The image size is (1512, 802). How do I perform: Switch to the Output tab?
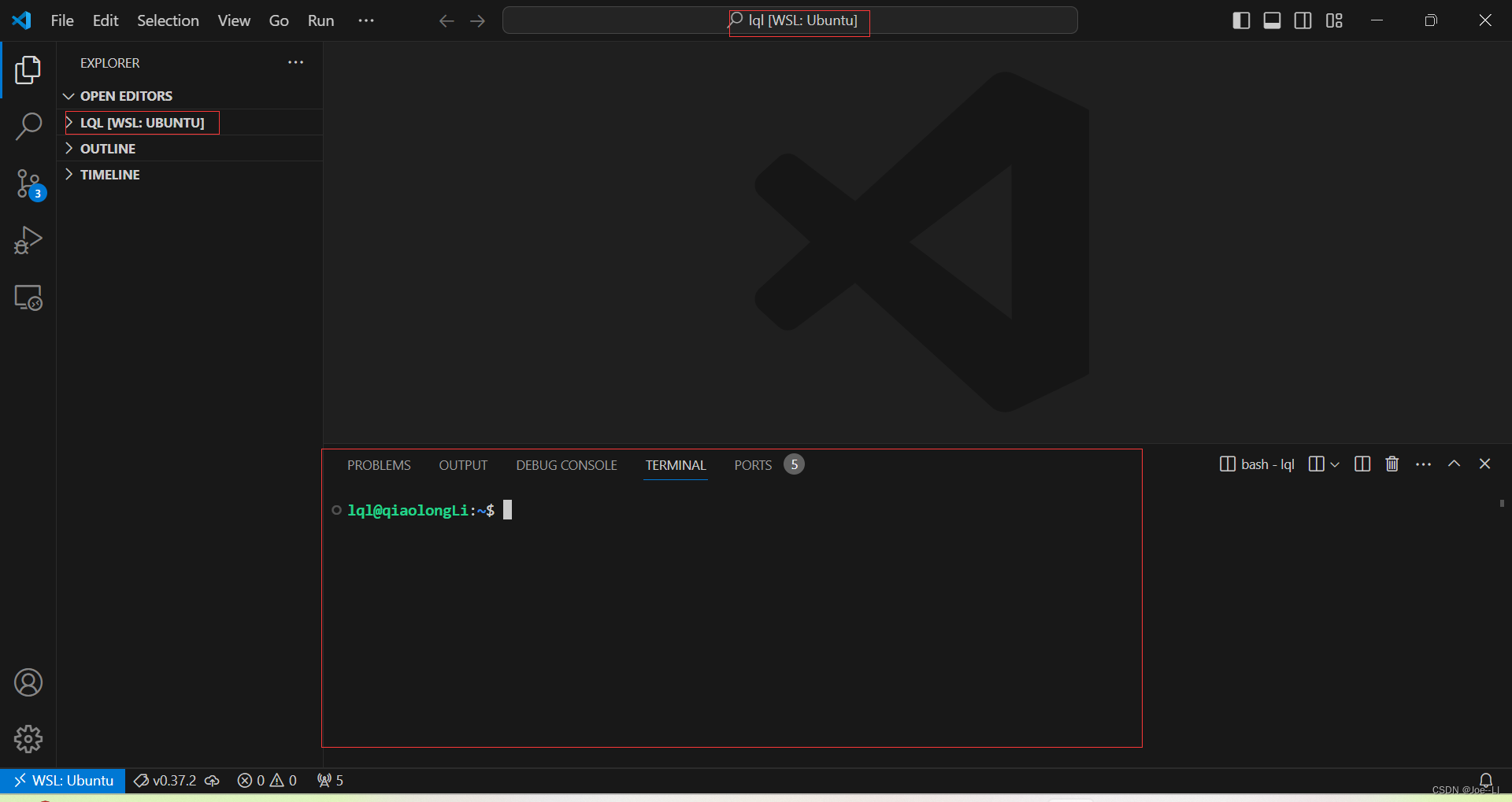463,465
